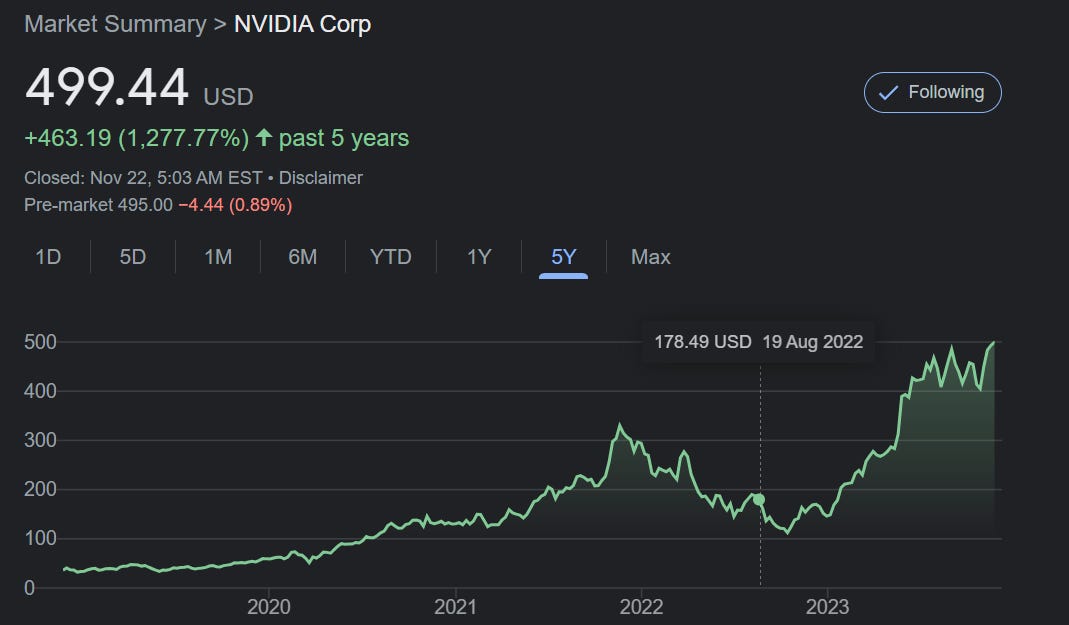Switch to the 5D time range
The image size is (1069, 625).
pyautogui.click(x=132, y=257)
